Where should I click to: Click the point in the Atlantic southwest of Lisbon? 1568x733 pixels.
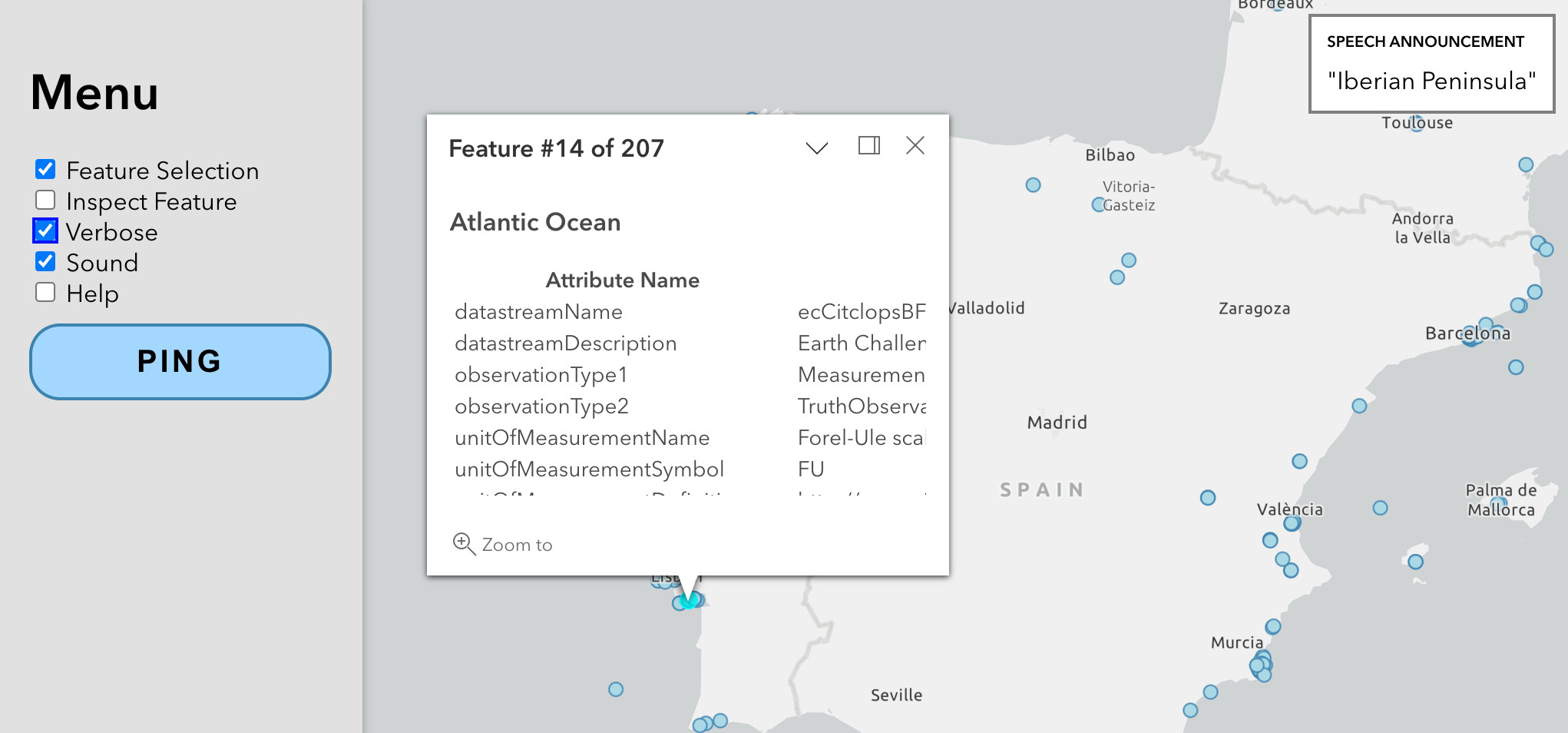point(616,689)
